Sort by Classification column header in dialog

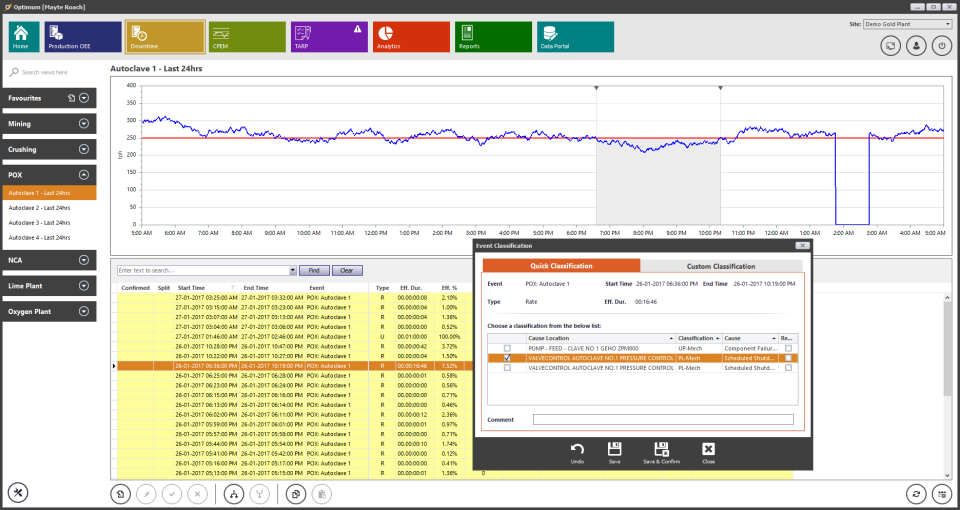click(x=699, y=338)
